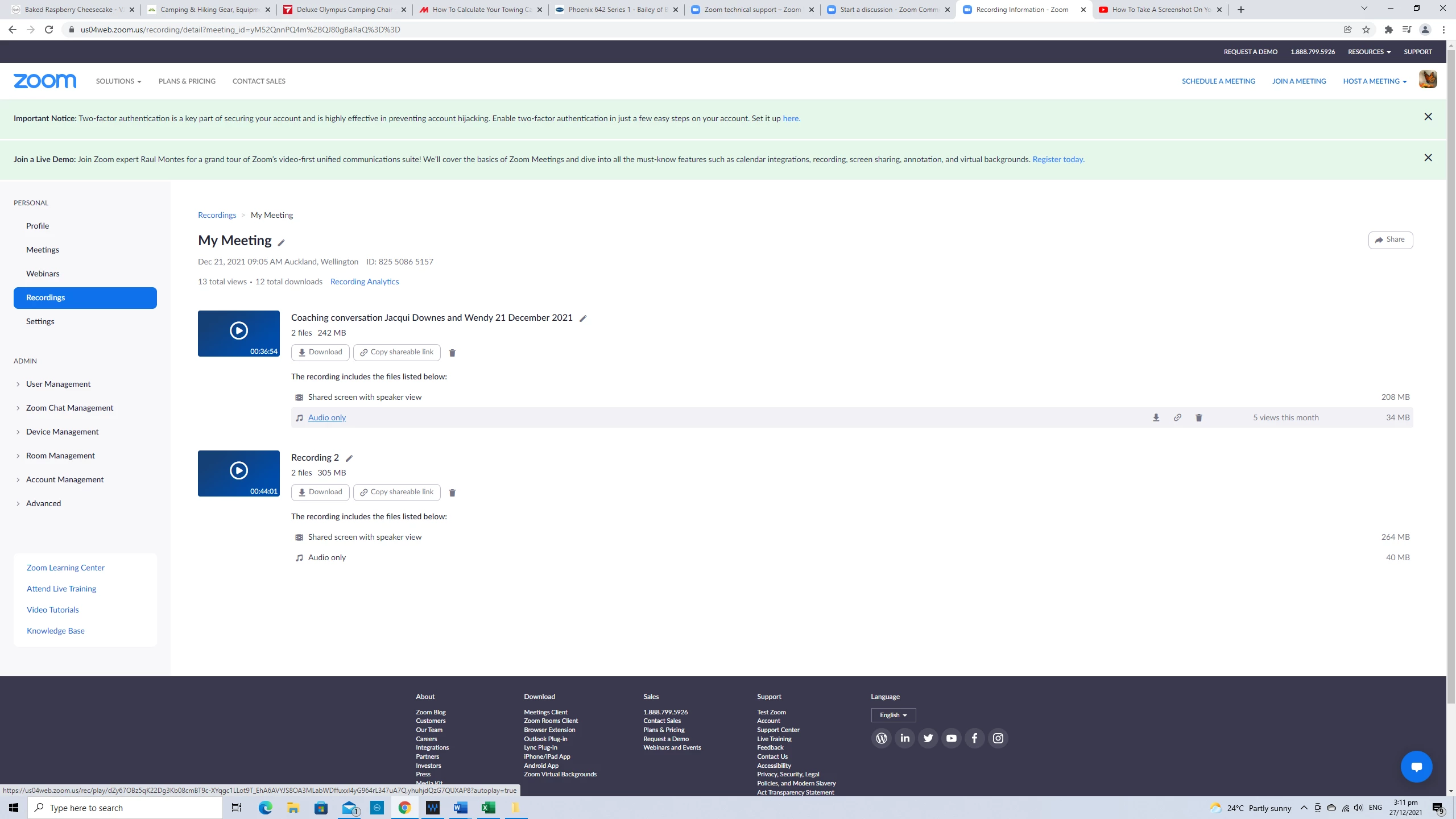Open the English language dropdown
Image resolution: width=1456 pixels, height=819 pixels.
click(893, 715)
